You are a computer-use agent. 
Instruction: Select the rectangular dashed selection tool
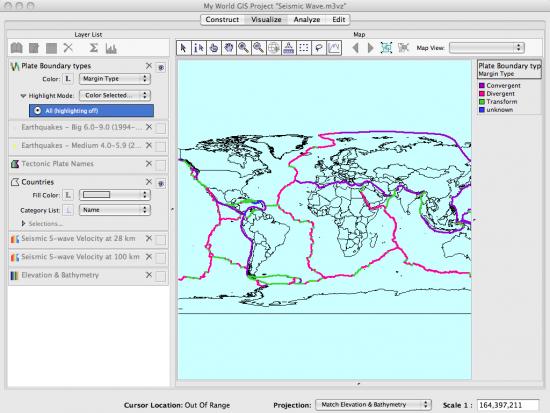pos(304,48)
